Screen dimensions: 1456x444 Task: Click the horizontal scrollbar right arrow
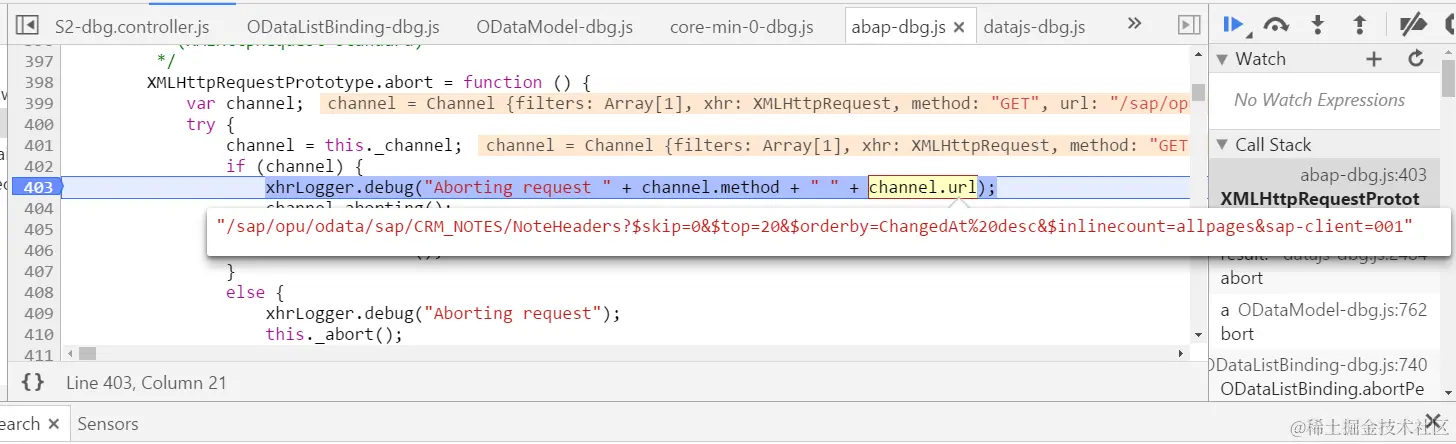[1182, 354]
